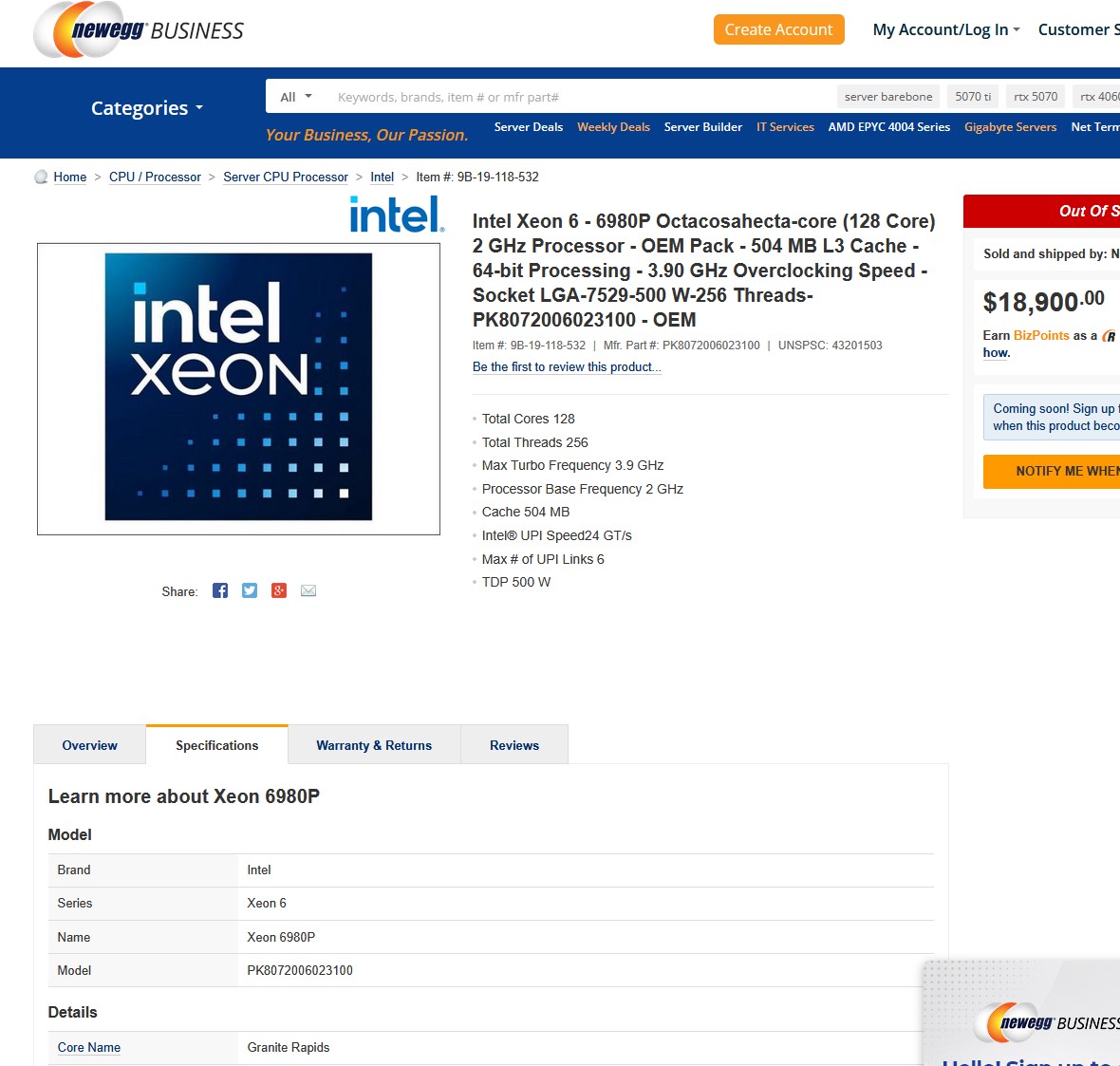
Task: Share product on Twitter
Action: point(250,590)
